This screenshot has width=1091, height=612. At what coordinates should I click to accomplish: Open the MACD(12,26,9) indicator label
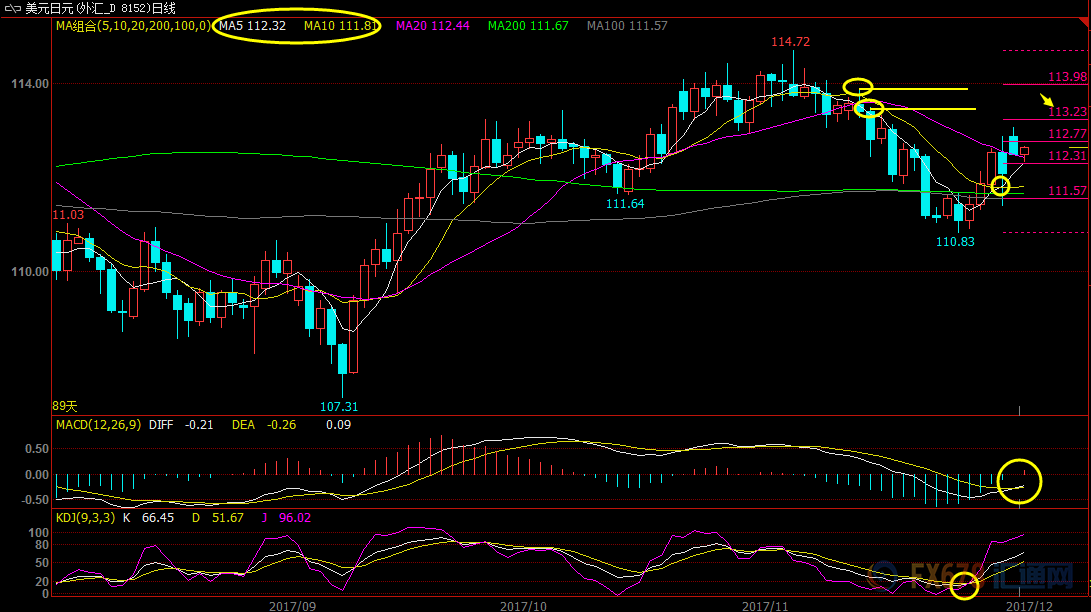coord(98,425)
